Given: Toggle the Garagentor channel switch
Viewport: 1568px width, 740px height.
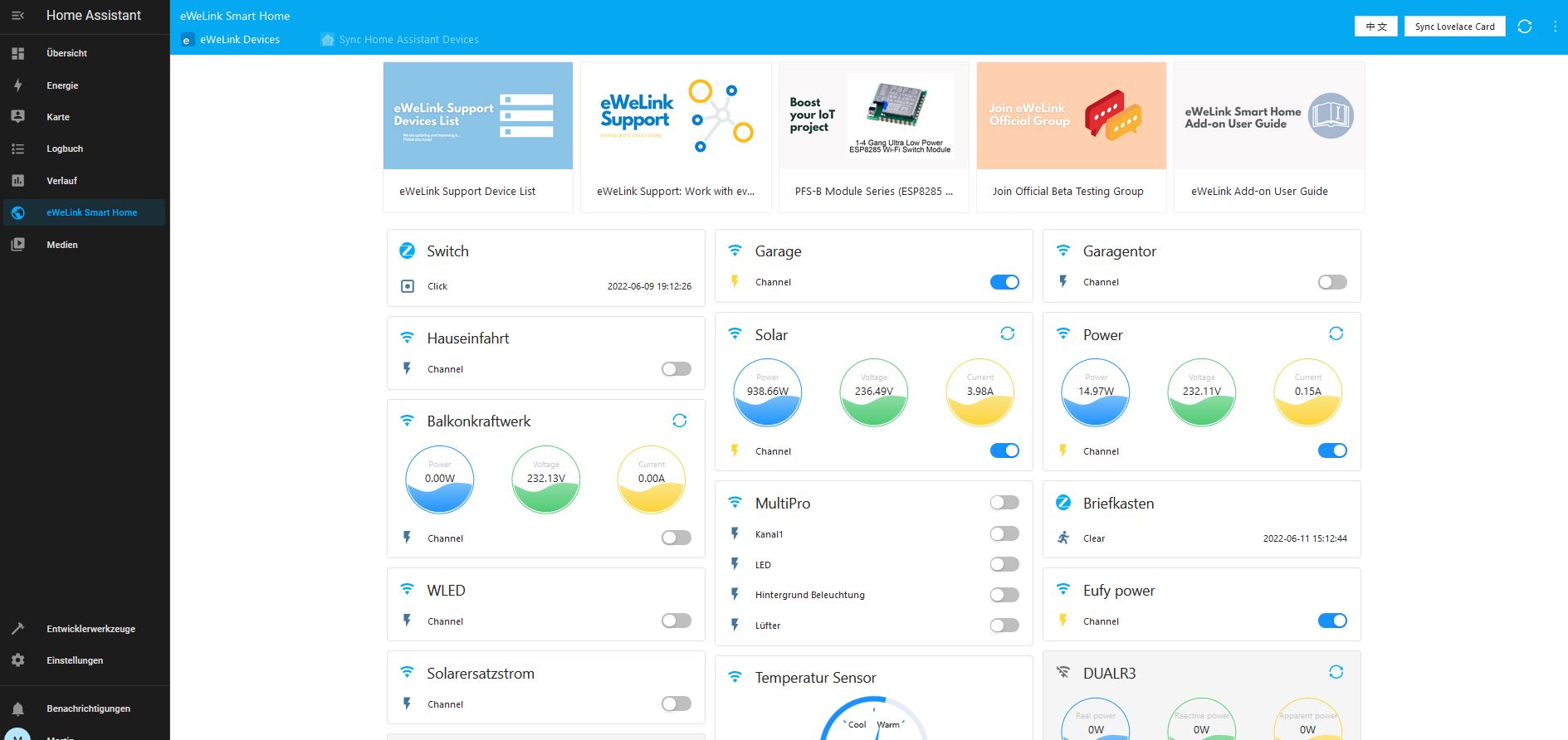Looking at the screenshot, I should [1332, 282].
